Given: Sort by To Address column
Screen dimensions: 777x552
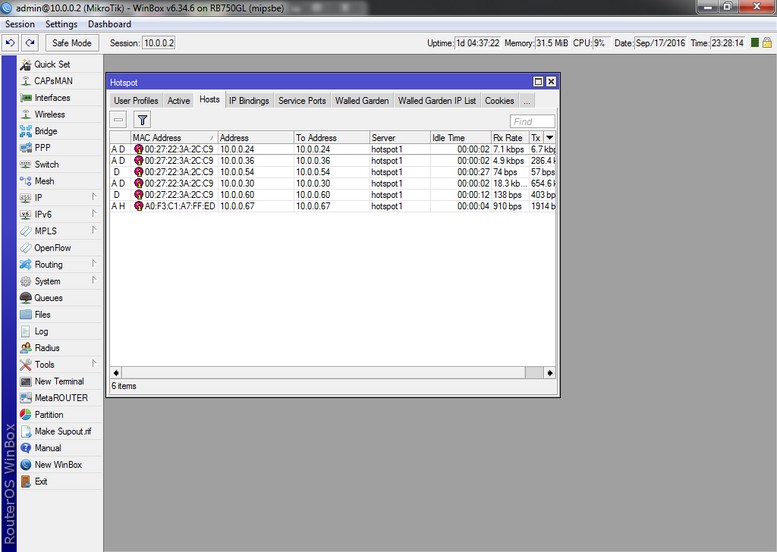Looking at the screenshot, I should (x=332, y=138).
